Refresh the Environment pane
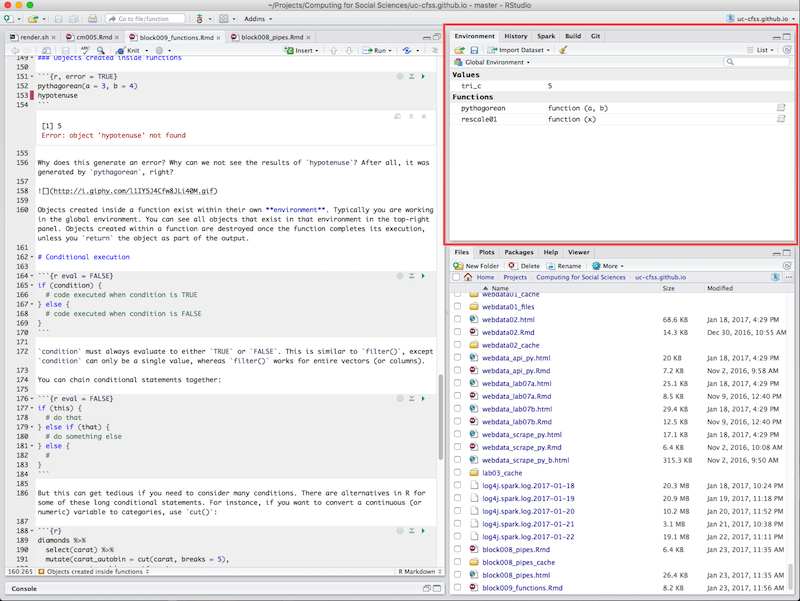Image resolution: width=800 pixels, height=601 pixels. (x=787, y=50)
